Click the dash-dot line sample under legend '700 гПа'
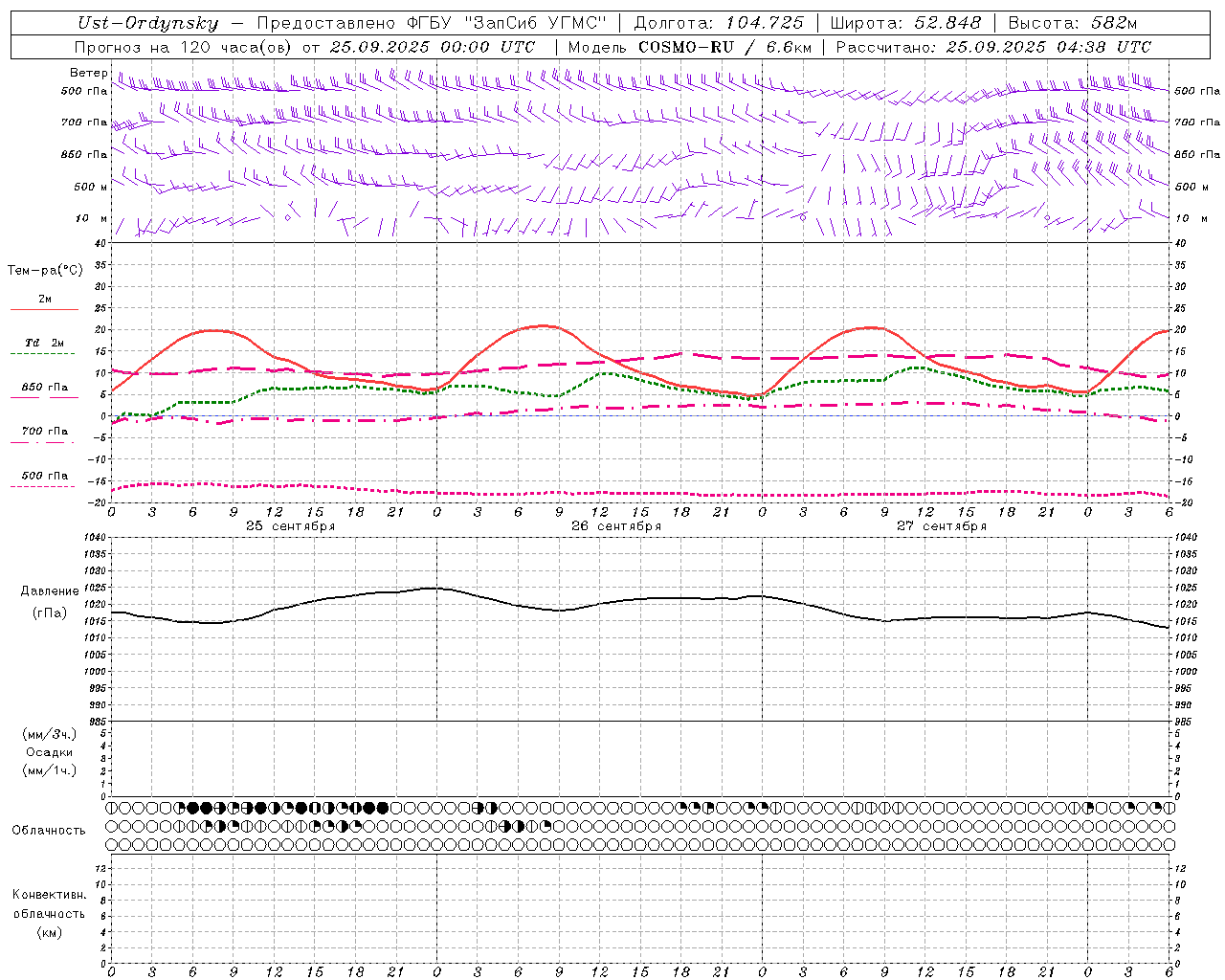Image resolution: width=1225 pixels, height=980 pixels. tap(44, 442)
